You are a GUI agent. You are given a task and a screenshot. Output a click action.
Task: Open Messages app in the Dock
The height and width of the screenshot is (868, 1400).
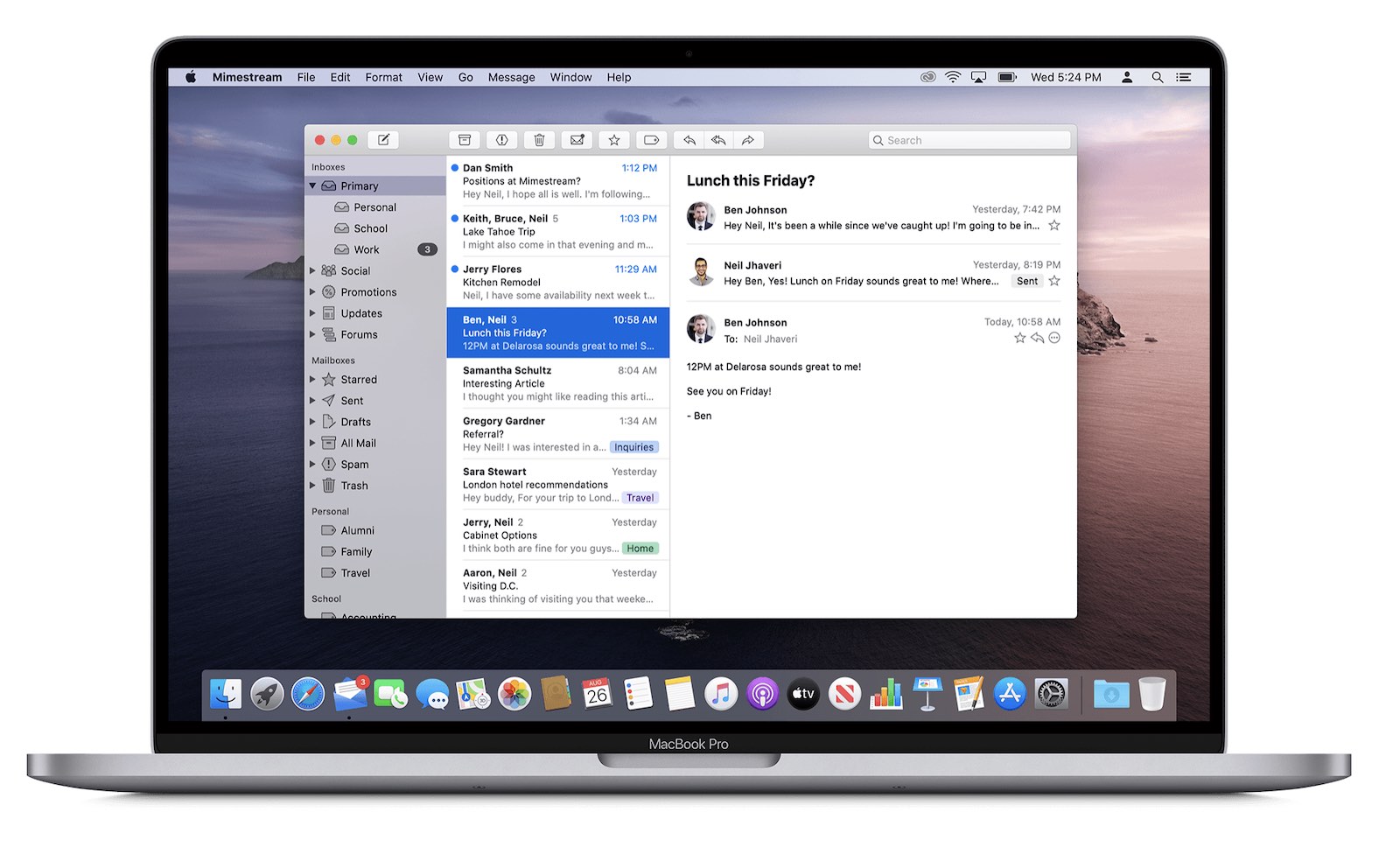coord(432,695)
